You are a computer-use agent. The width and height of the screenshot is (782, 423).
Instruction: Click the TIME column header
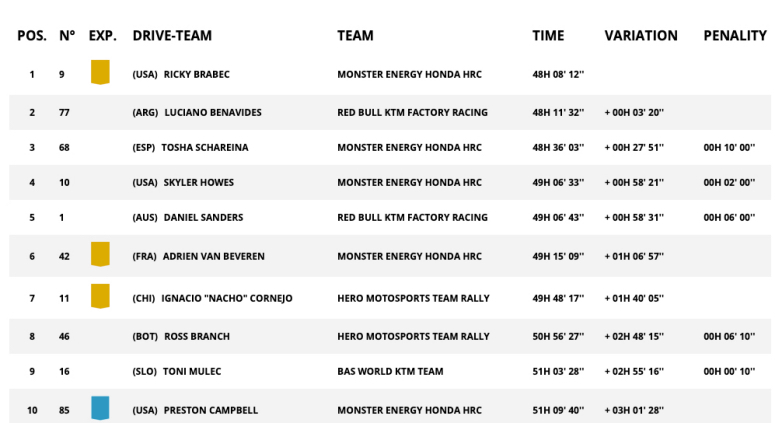point(548,36)
